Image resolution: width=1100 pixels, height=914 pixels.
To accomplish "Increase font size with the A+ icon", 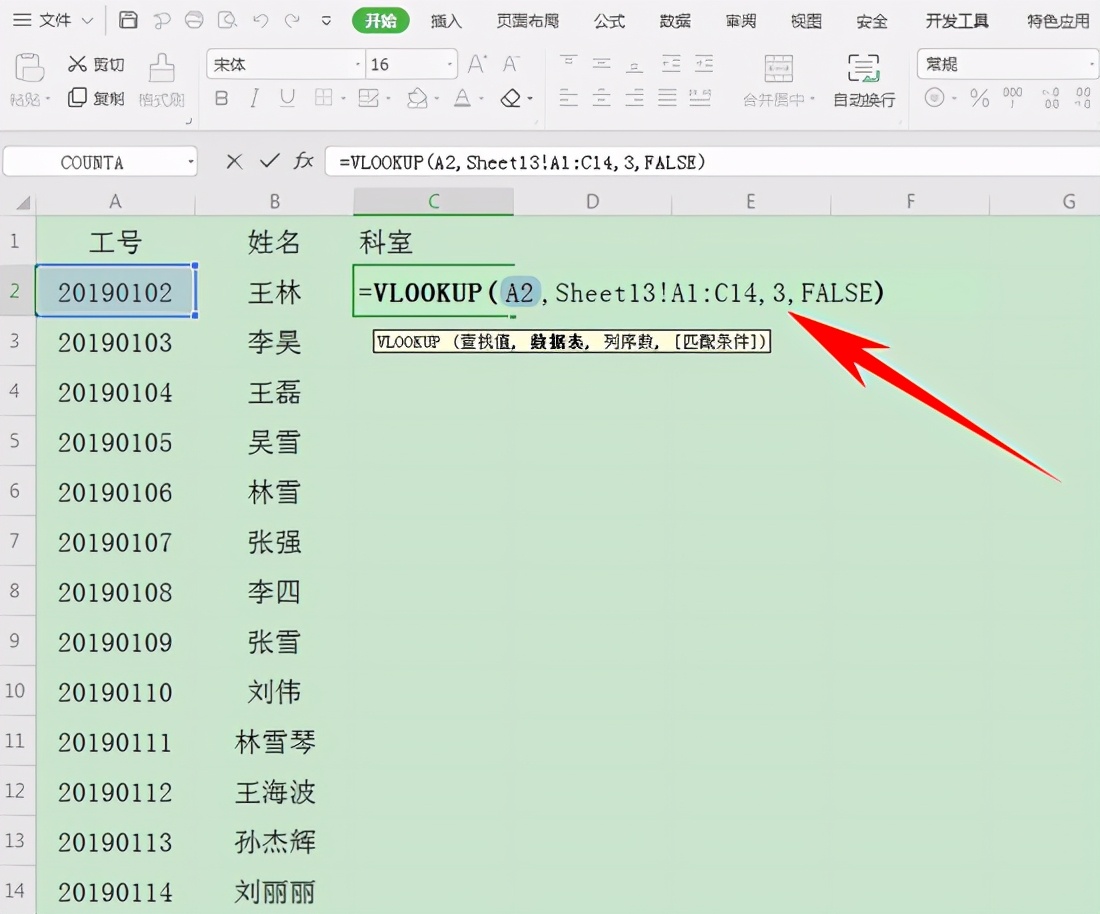I will tap(477, 64).
